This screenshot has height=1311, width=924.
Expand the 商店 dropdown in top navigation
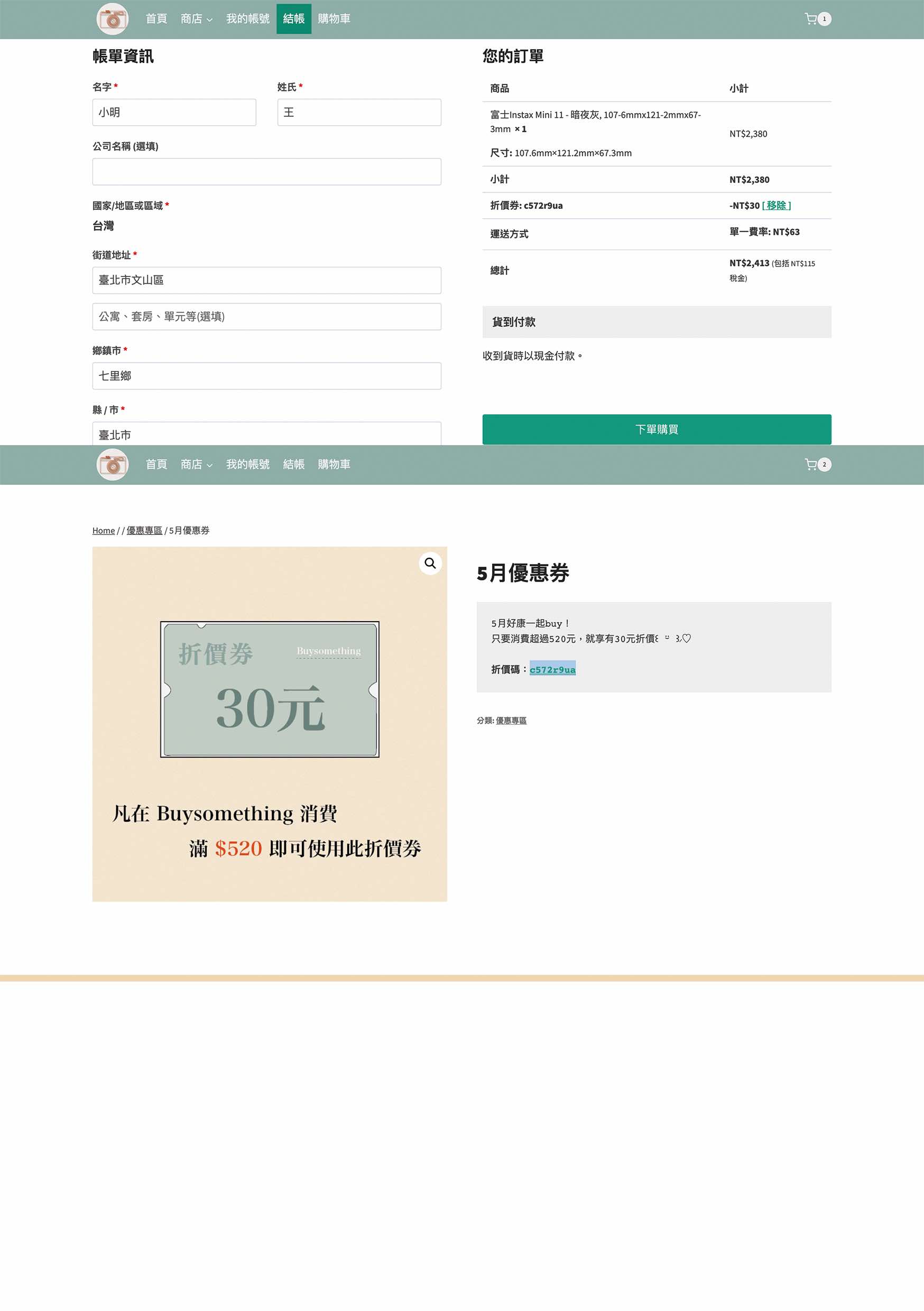pos(196,20)
